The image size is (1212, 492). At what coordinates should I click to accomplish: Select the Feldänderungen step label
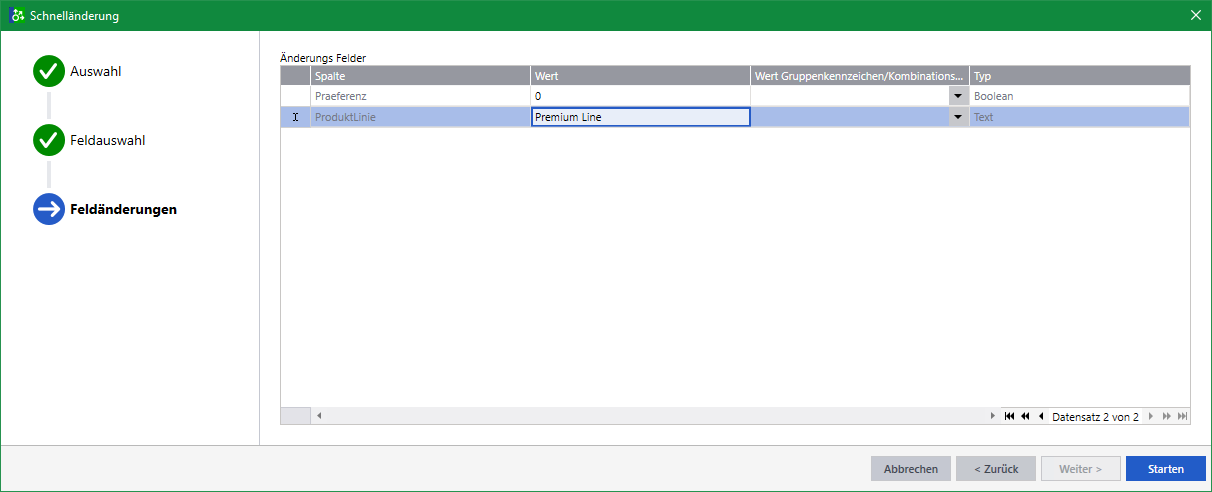pyautogui.click(x=123, y=210)
